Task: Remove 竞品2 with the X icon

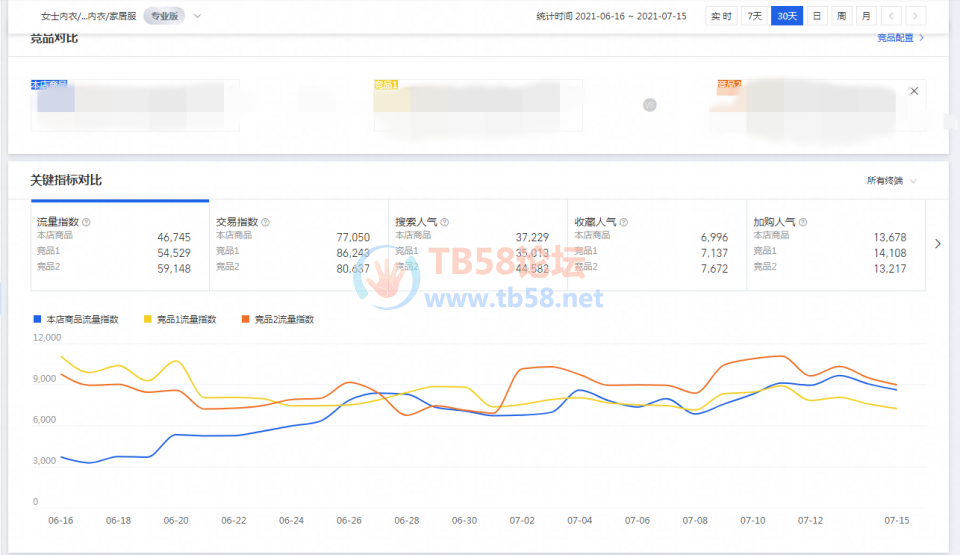Action: point(914,91)
